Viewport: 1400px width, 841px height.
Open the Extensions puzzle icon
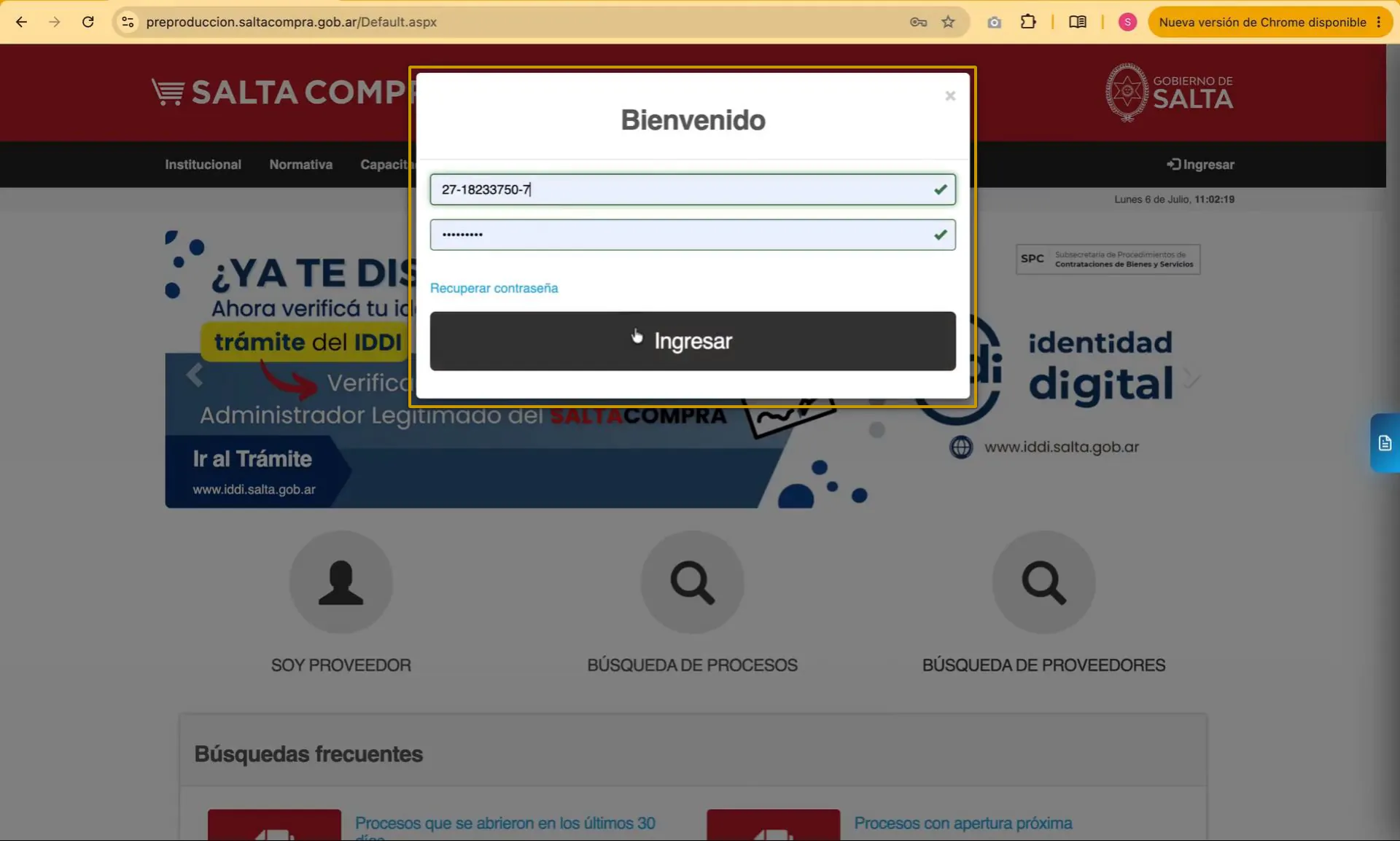(1028, 22)
